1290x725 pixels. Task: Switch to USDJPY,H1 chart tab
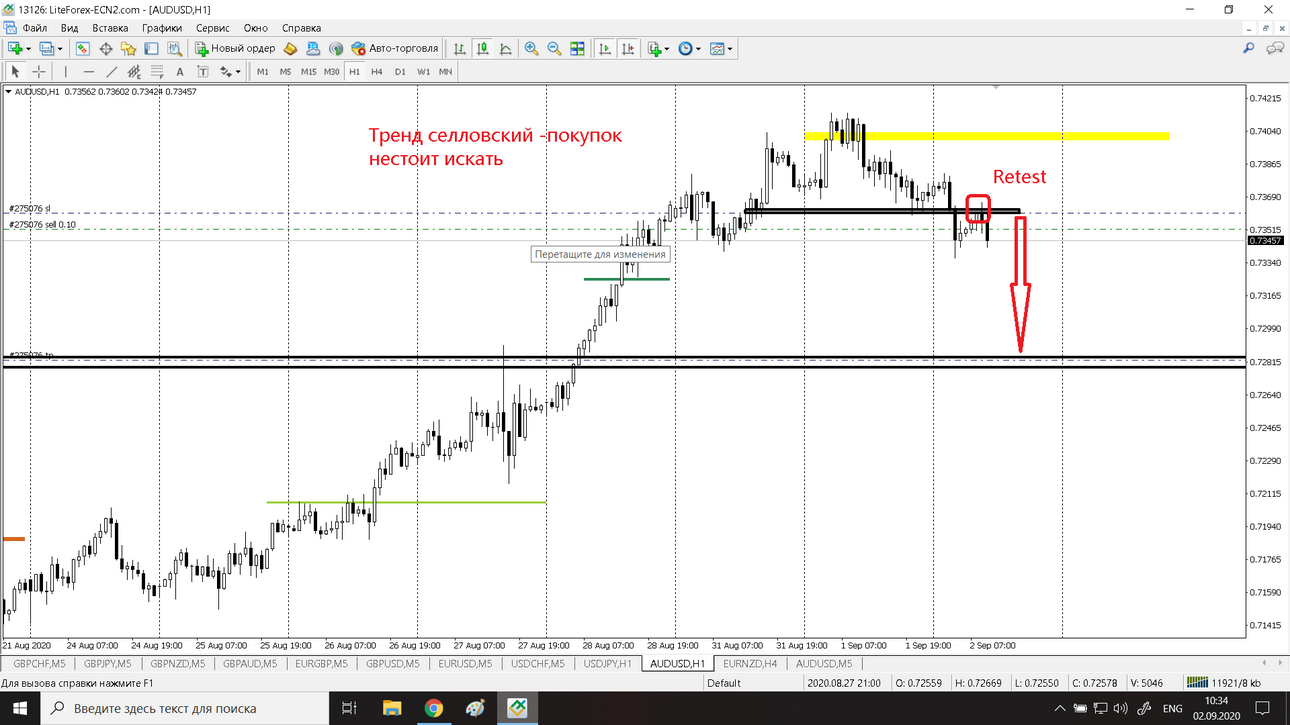[x=608, y=663]
